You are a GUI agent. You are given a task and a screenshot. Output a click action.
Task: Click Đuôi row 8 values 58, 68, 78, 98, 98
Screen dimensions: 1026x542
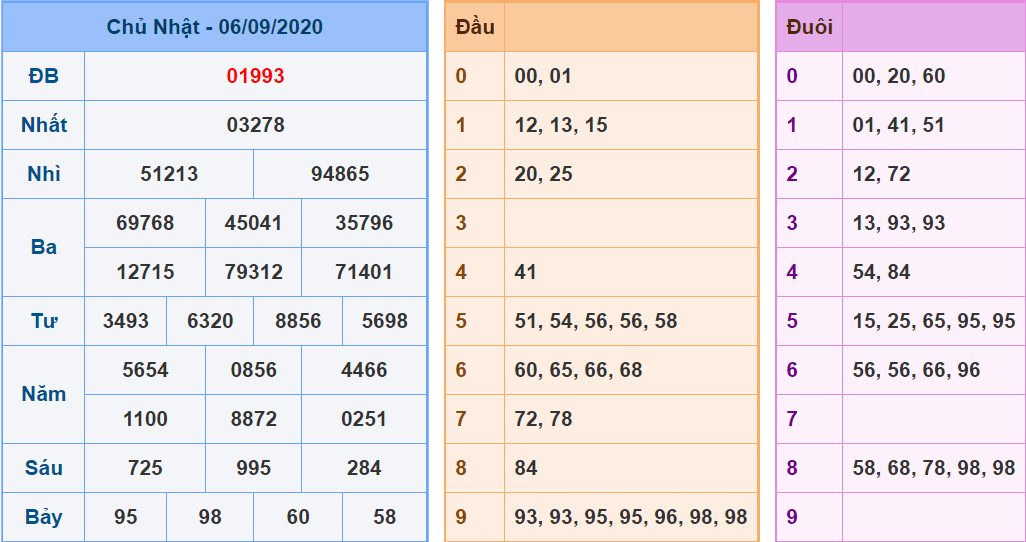pos(933,468)
